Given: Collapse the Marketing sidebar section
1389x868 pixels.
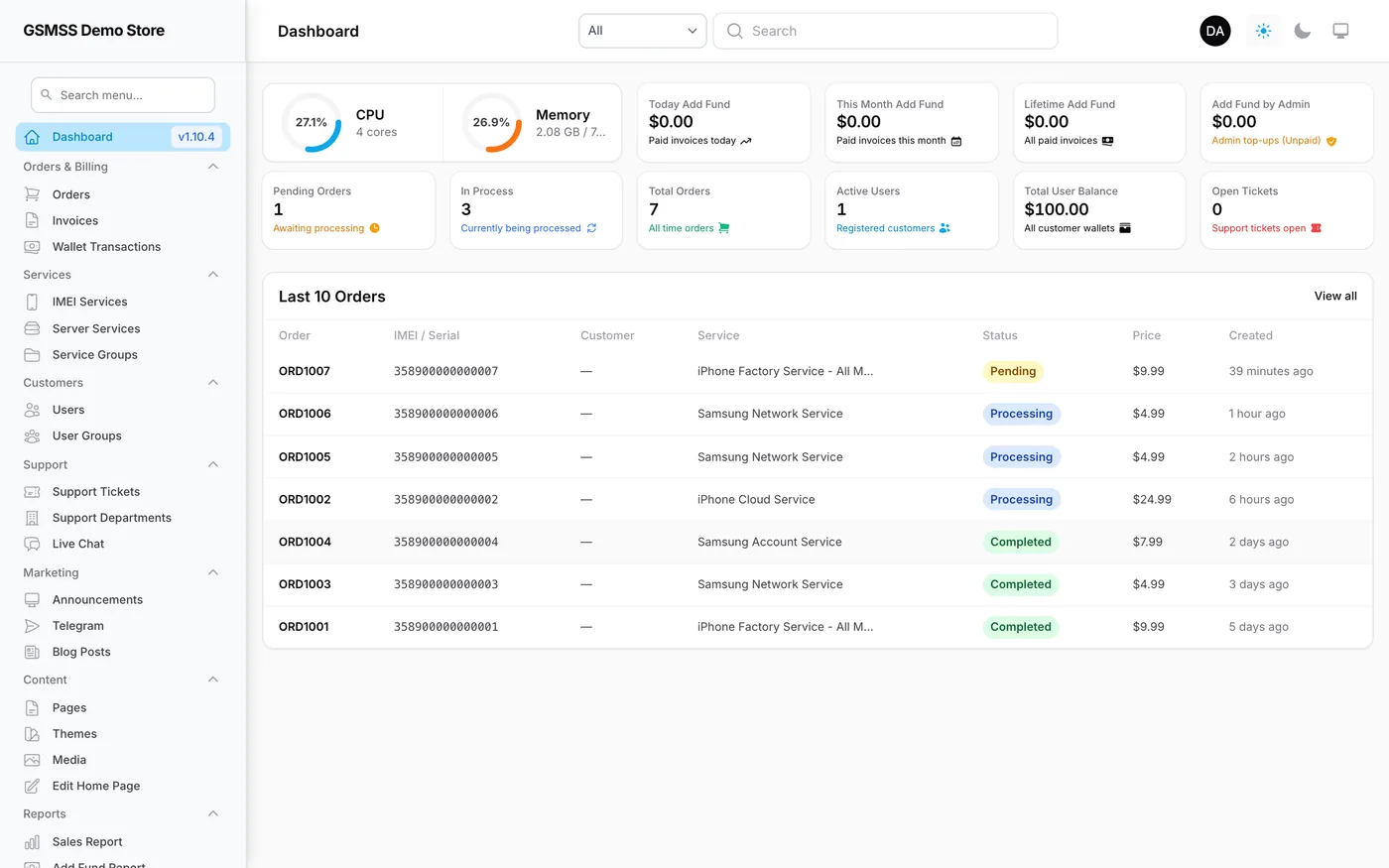Looking at the screenshot, I should tap(213, 572).
